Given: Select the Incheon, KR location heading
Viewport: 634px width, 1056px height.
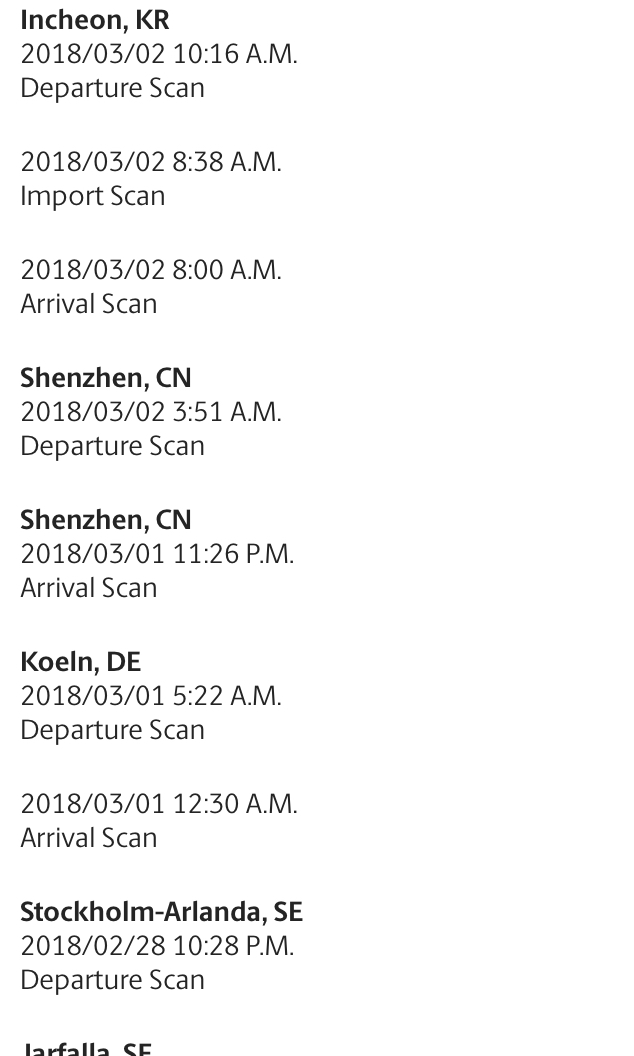Looking at the screenshot, I should coord(94,20).
